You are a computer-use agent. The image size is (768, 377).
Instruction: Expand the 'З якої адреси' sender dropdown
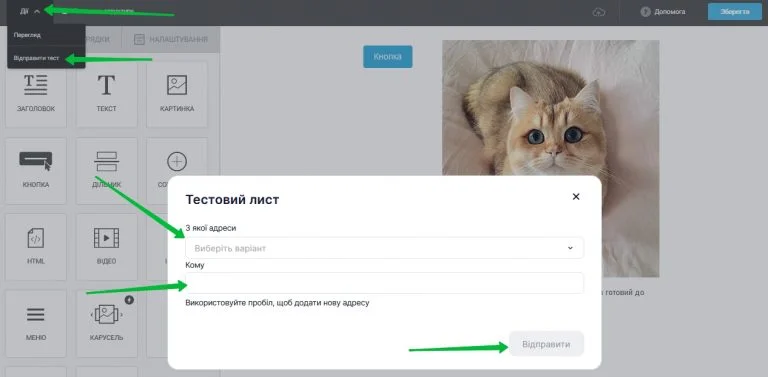(384, 248)
